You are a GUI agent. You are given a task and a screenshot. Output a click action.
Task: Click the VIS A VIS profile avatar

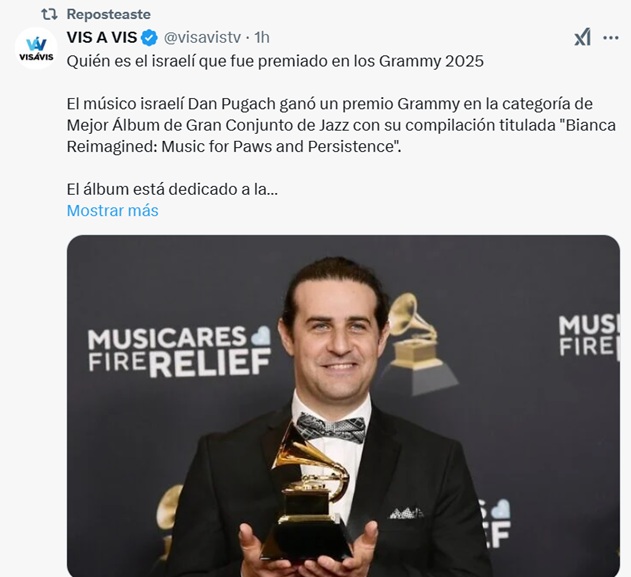pyautogui.click(x=36, y=49)
